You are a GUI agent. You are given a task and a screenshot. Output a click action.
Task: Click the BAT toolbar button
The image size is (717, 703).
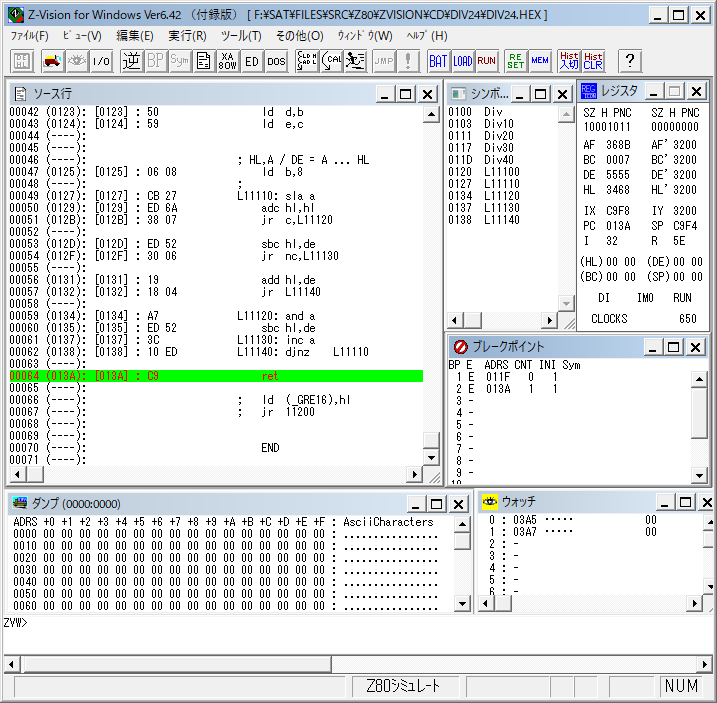coord(438,61)
